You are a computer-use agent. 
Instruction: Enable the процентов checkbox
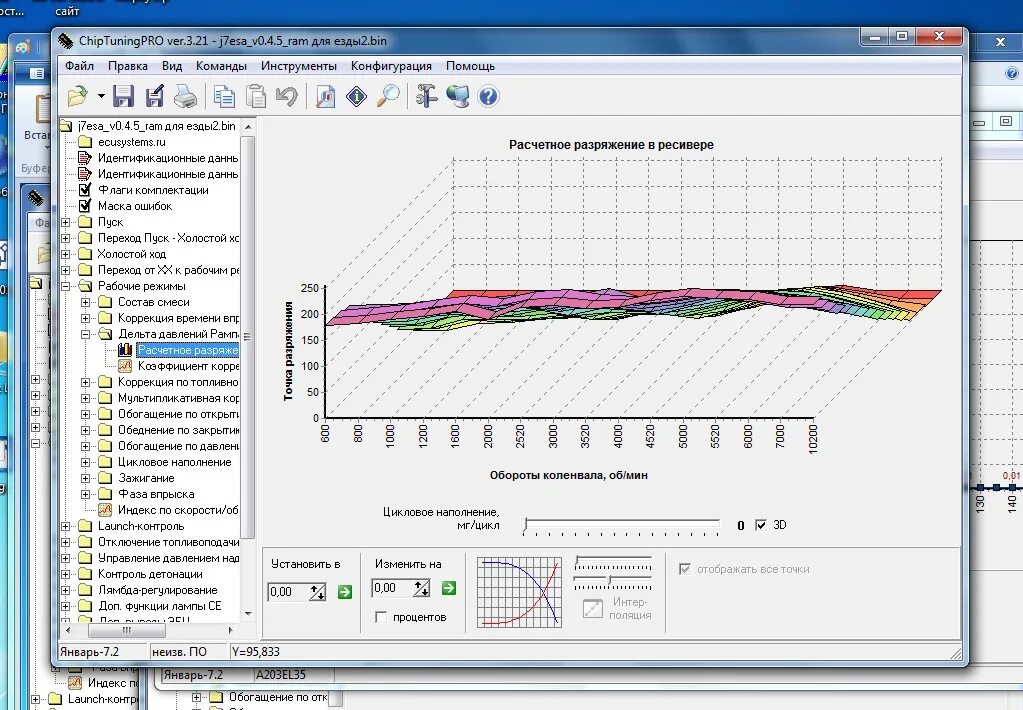tap(382, 617)
